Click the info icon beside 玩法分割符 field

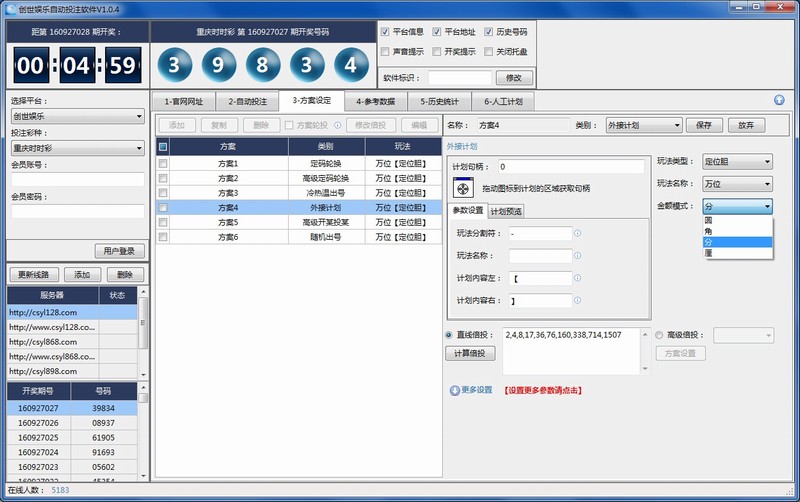click(x=578, y=233)
